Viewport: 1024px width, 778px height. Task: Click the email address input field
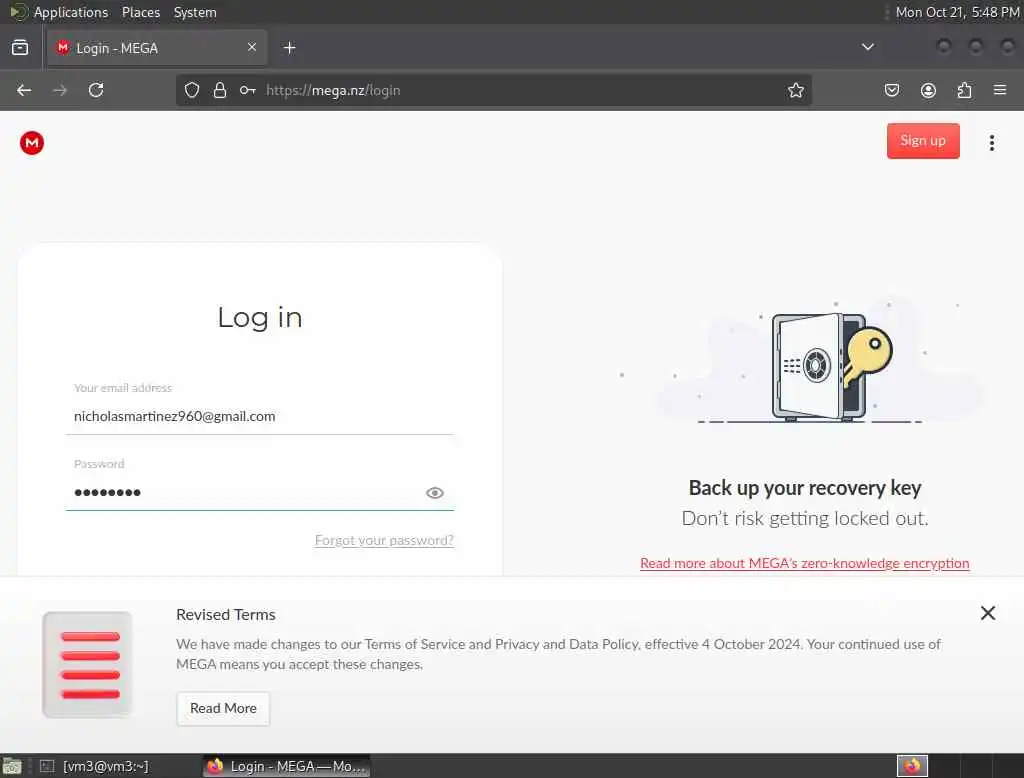(x=259, y=417)
